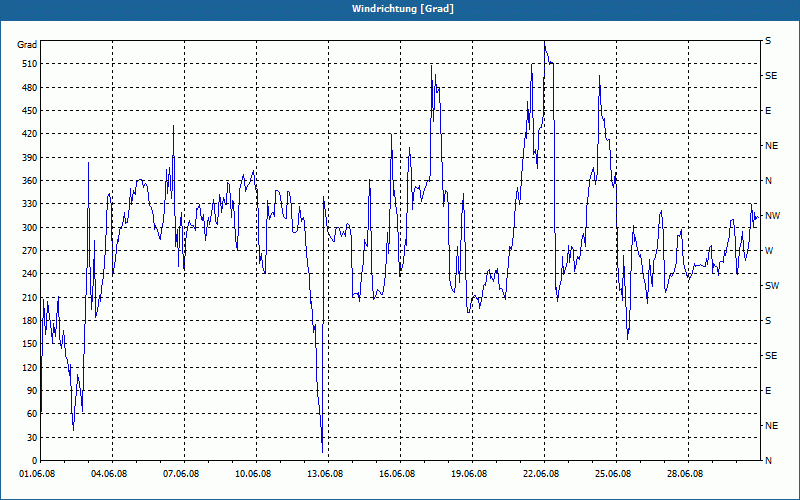Select the date label 13.06.08

[325, 474]
